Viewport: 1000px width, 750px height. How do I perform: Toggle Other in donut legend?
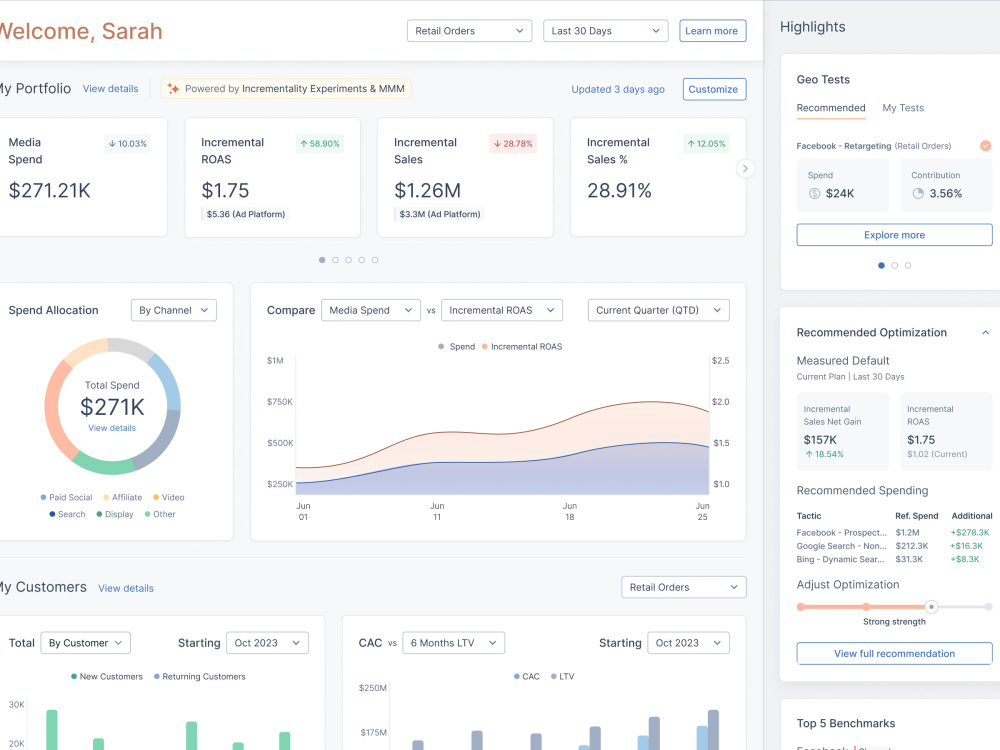(x=159, y=514)
